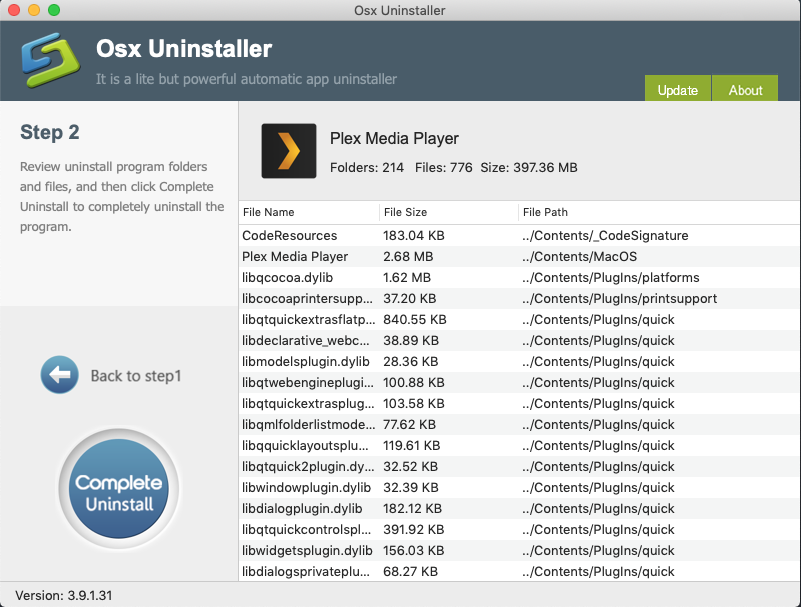Click the green macOS zoom window button

pyautogui.click(x=54, y=10)
